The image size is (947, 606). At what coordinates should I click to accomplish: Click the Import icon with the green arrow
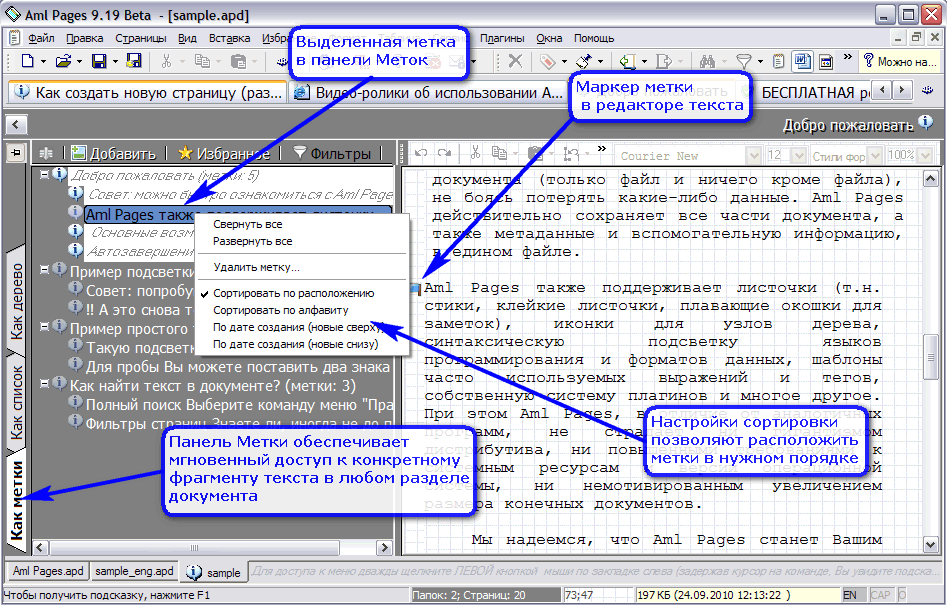coord(628,61)
